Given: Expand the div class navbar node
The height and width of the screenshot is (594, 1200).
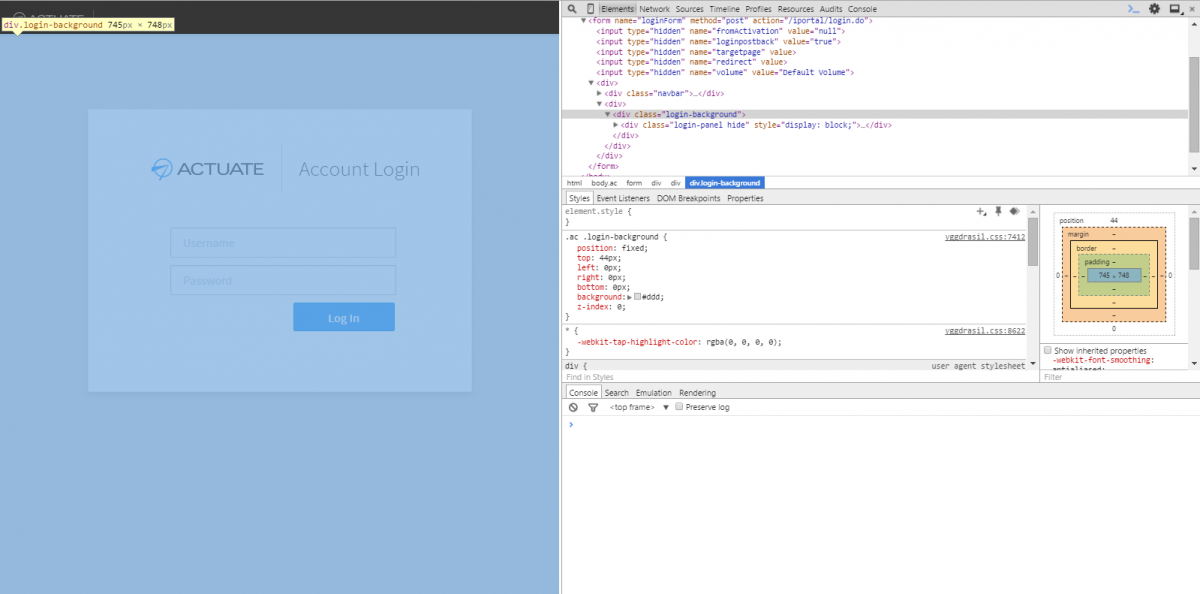Looking at the screenshot, I should (600, 93).
